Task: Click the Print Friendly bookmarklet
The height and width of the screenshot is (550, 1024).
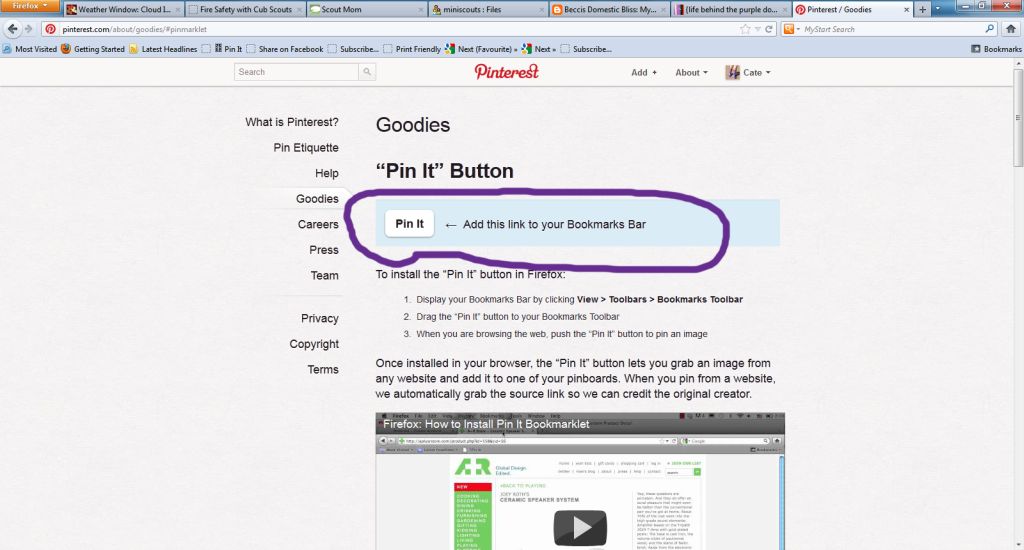Action: (413, 49)
